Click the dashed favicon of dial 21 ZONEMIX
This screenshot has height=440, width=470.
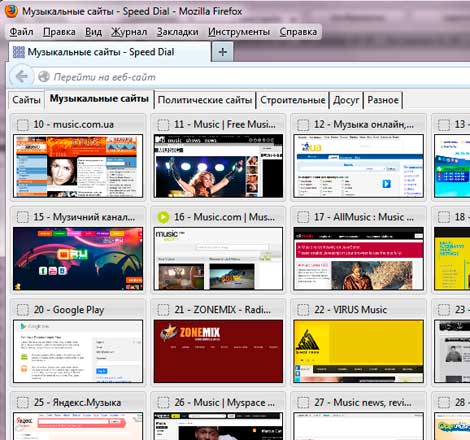click(163, 310)
